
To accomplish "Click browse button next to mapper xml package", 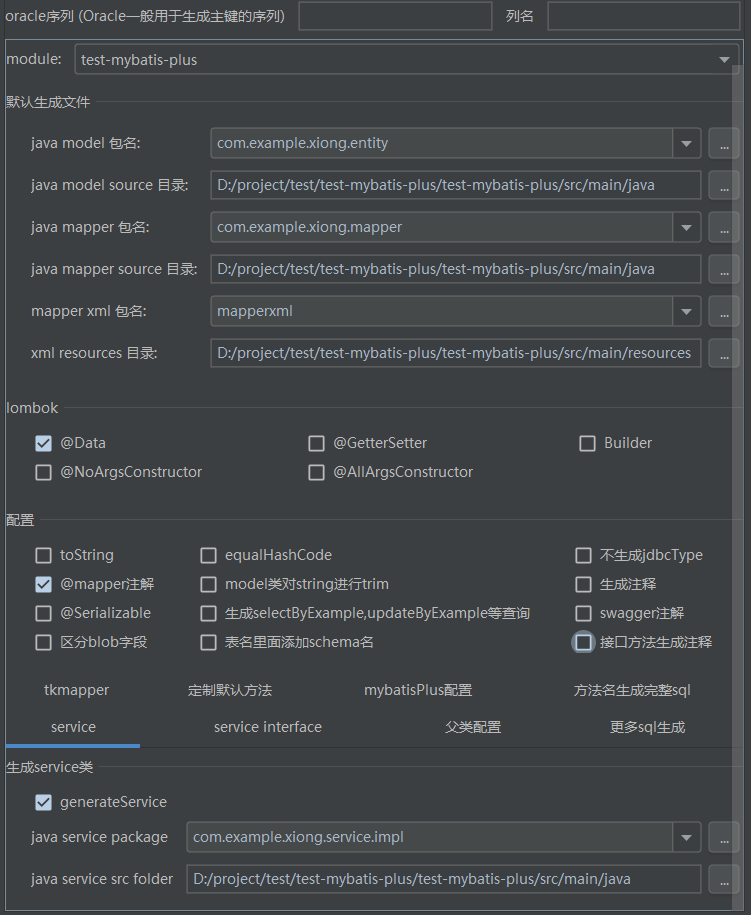I will (723, 311).
